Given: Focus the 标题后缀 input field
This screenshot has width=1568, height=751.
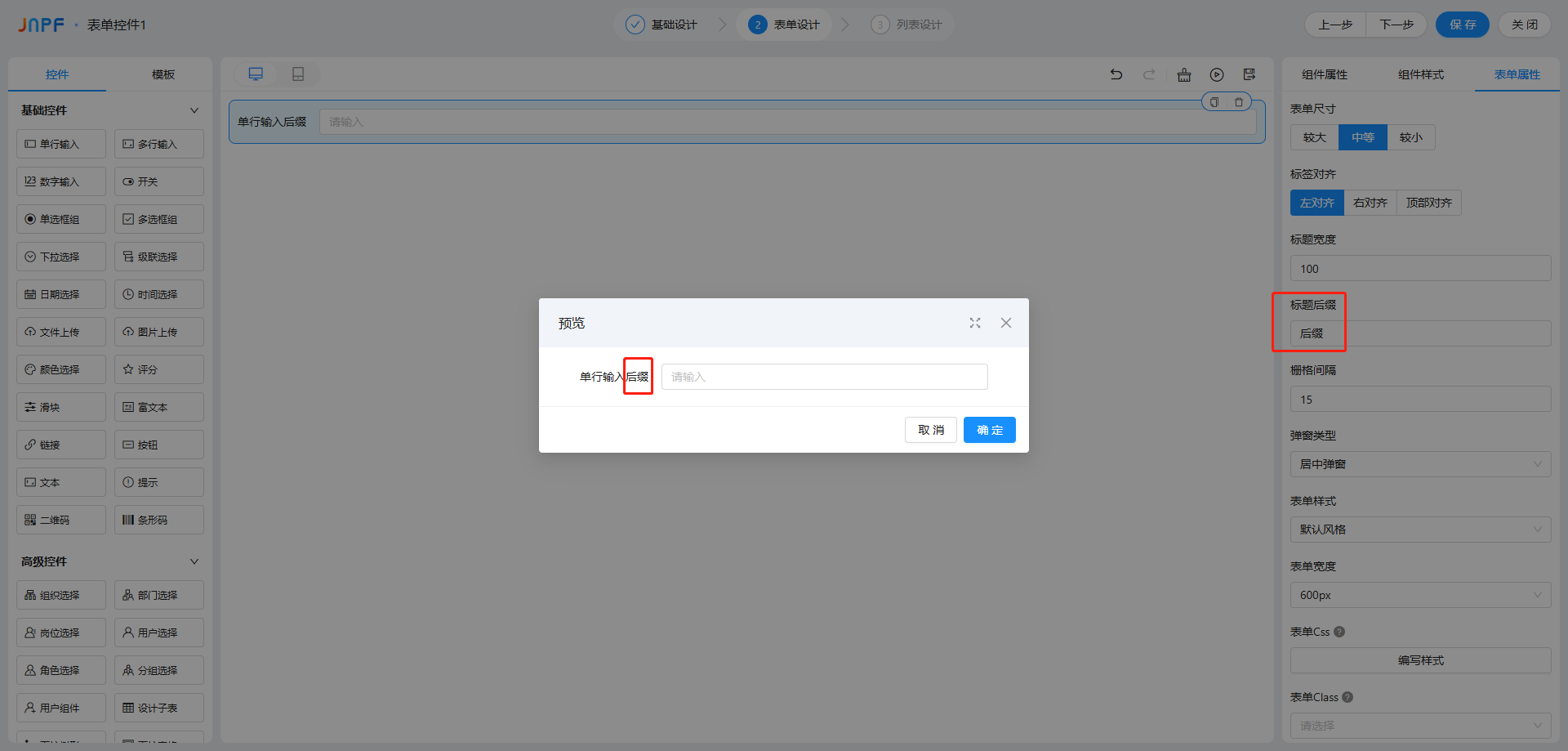Looking at the screenshot, I should point(1421,333).
